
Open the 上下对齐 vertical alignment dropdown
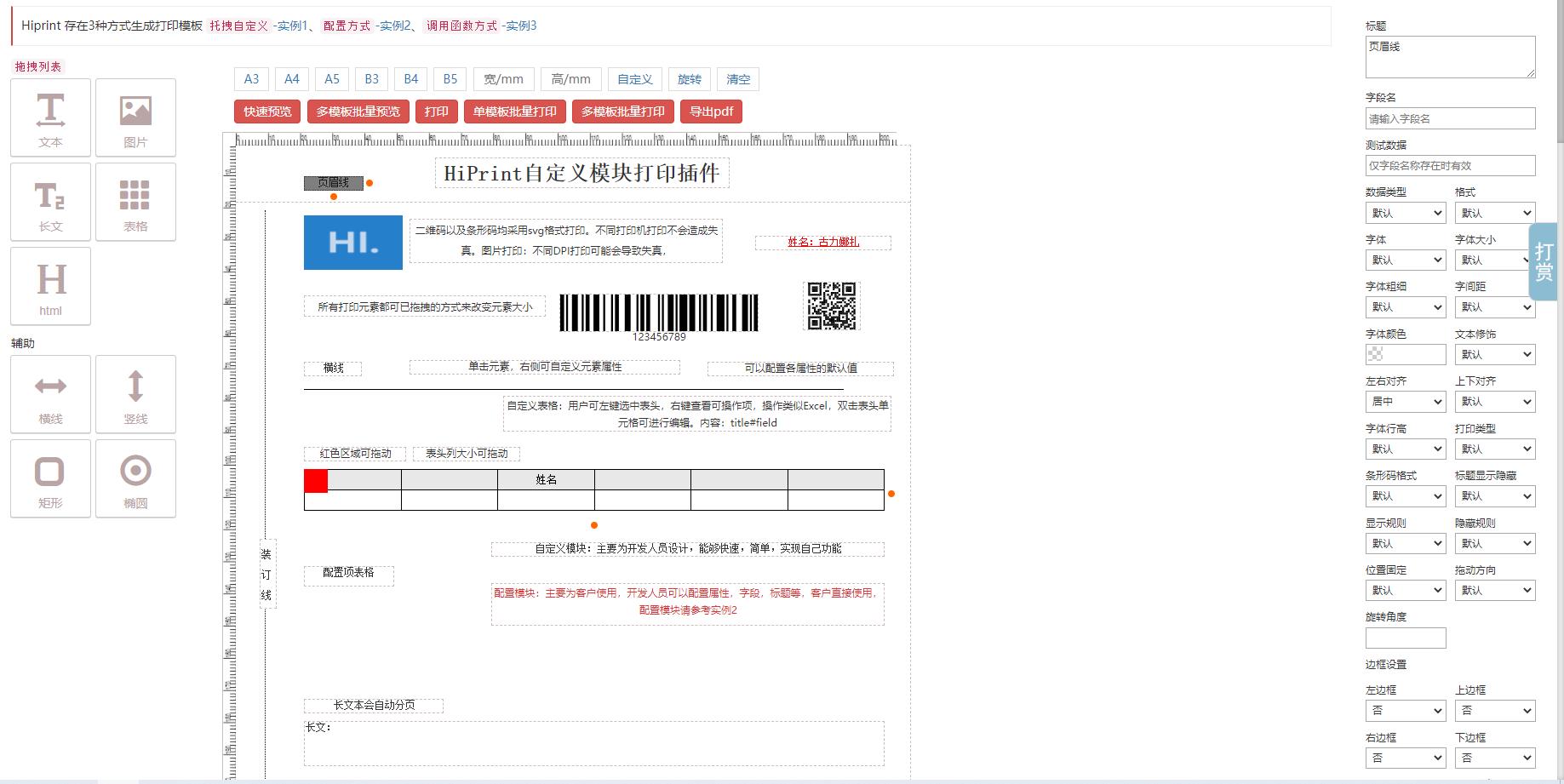1495,401
